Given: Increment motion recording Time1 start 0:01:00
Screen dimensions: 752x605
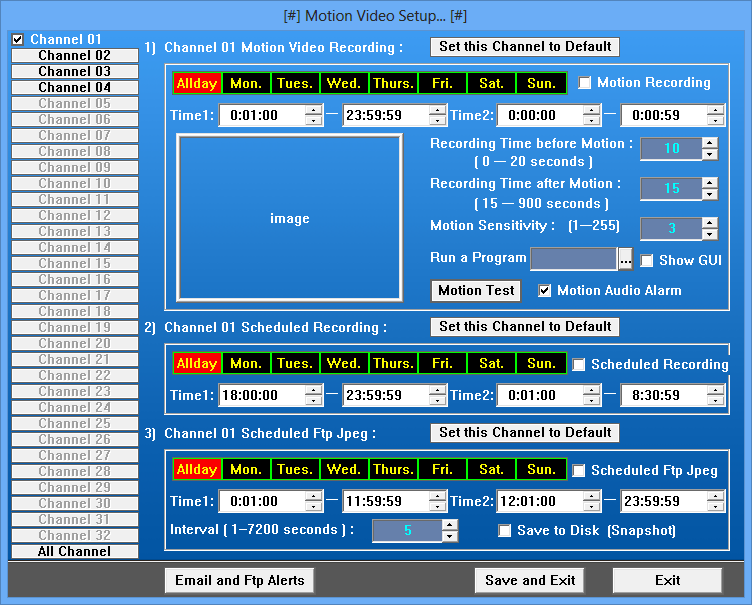Looking at the screenshot, I should click(x=313, y=110).
